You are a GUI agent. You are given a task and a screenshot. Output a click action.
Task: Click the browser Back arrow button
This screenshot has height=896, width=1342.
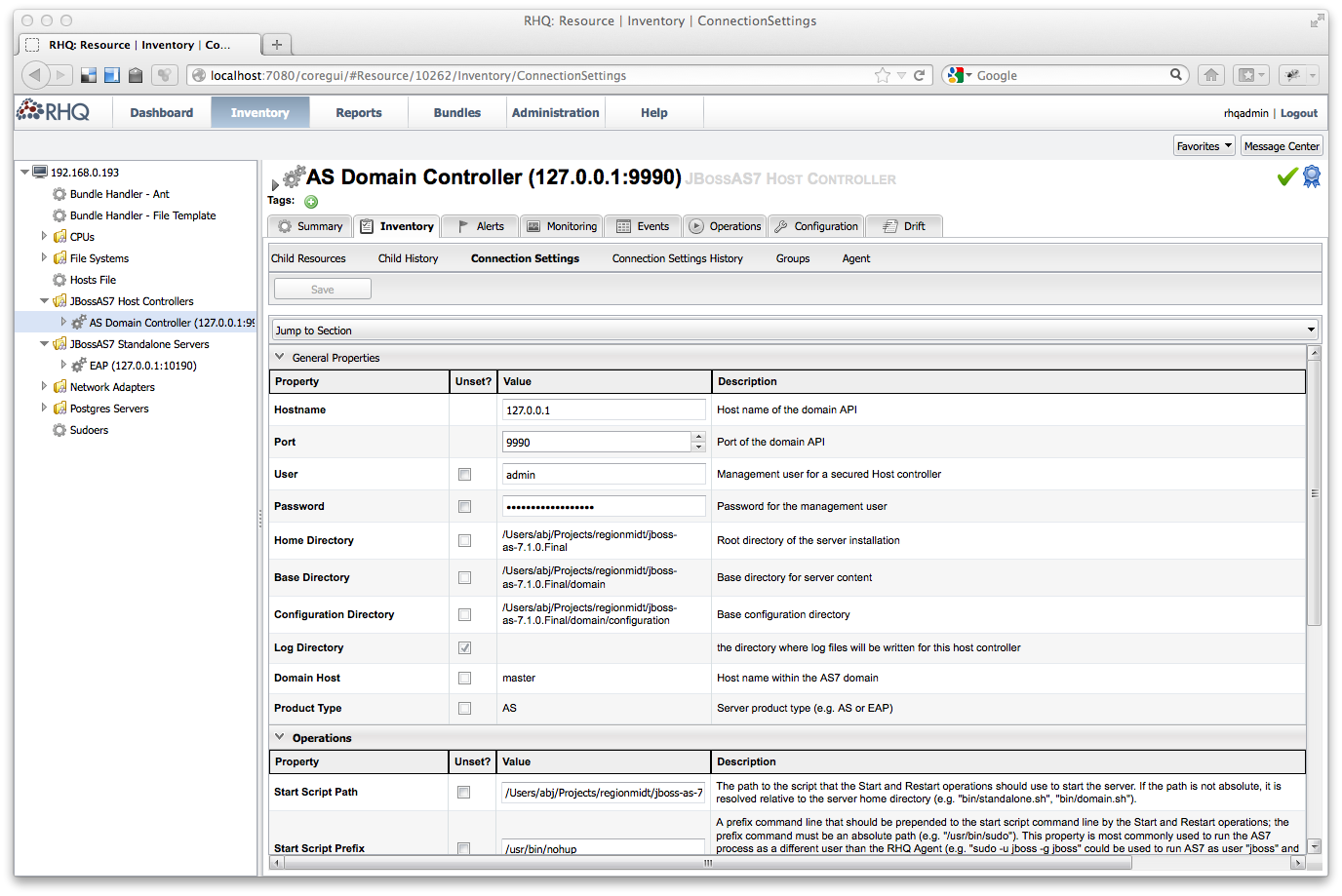tap(35, 75)
